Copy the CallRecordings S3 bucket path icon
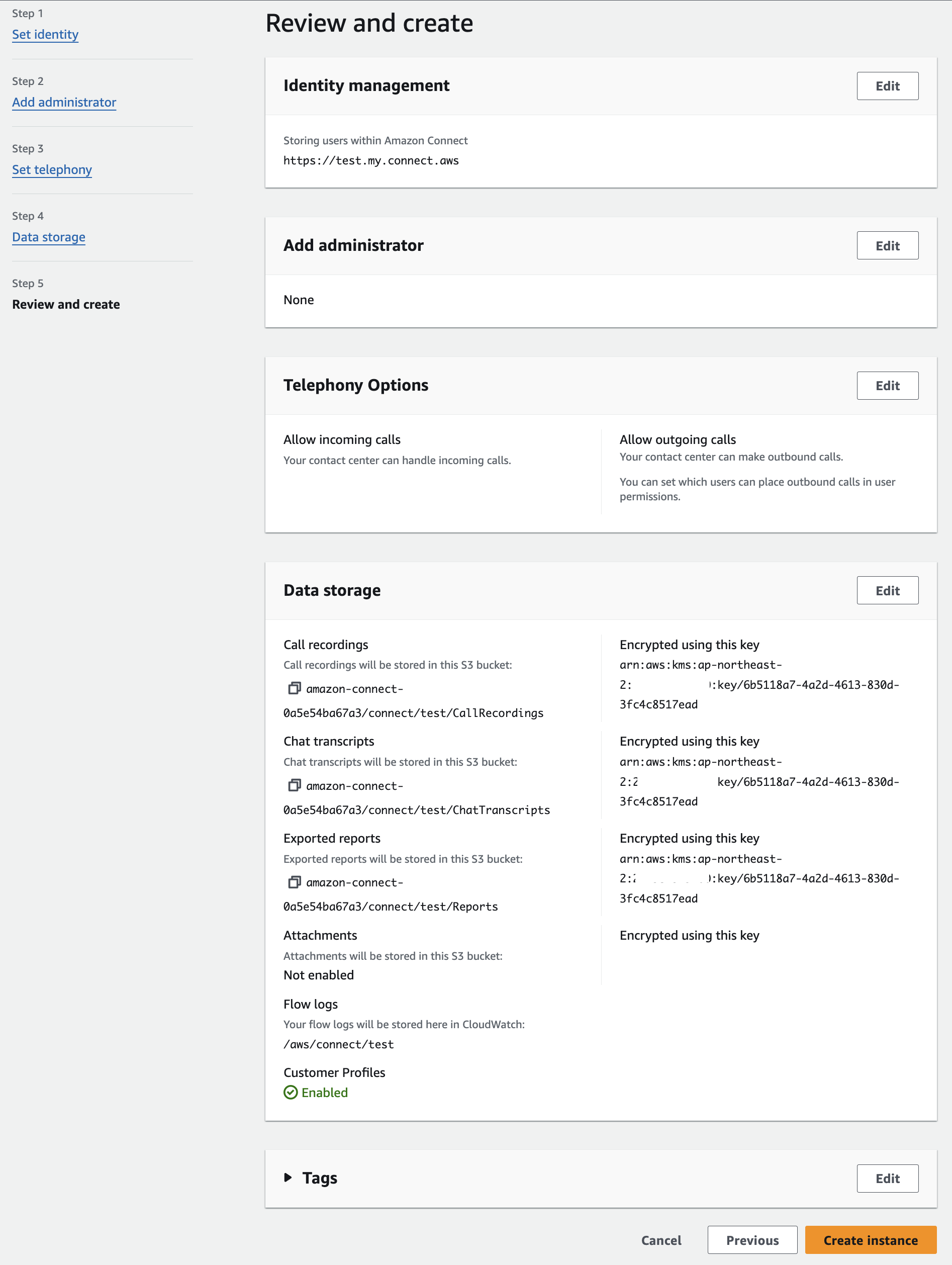This screenshot has height=1265, width=952. coord(294,688)
